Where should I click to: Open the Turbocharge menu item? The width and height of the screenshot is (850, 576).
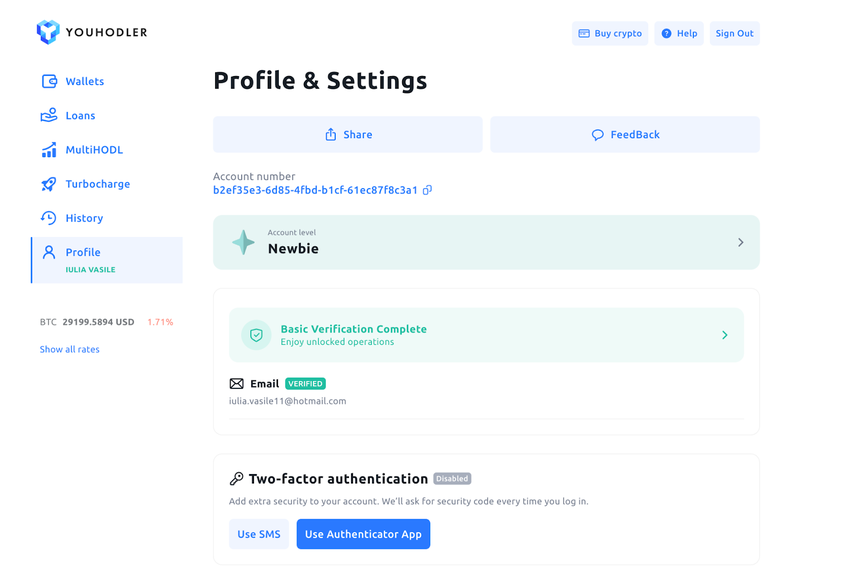tap(97, 184)
